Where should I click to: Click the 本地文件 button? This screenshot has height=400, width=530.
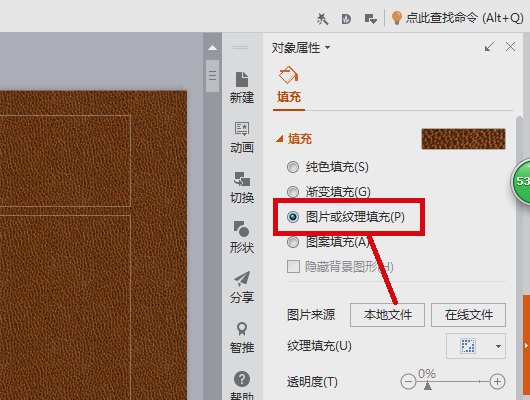387,315
